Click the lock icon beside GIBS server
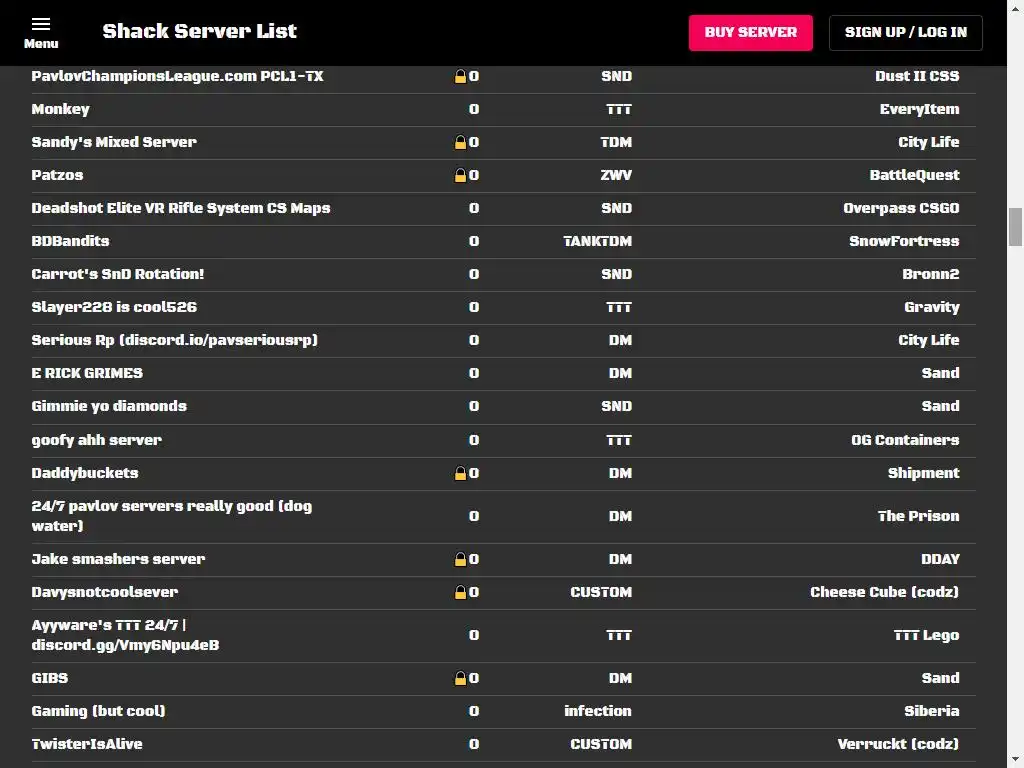The image size is (1024, 768). click(460, 679)
